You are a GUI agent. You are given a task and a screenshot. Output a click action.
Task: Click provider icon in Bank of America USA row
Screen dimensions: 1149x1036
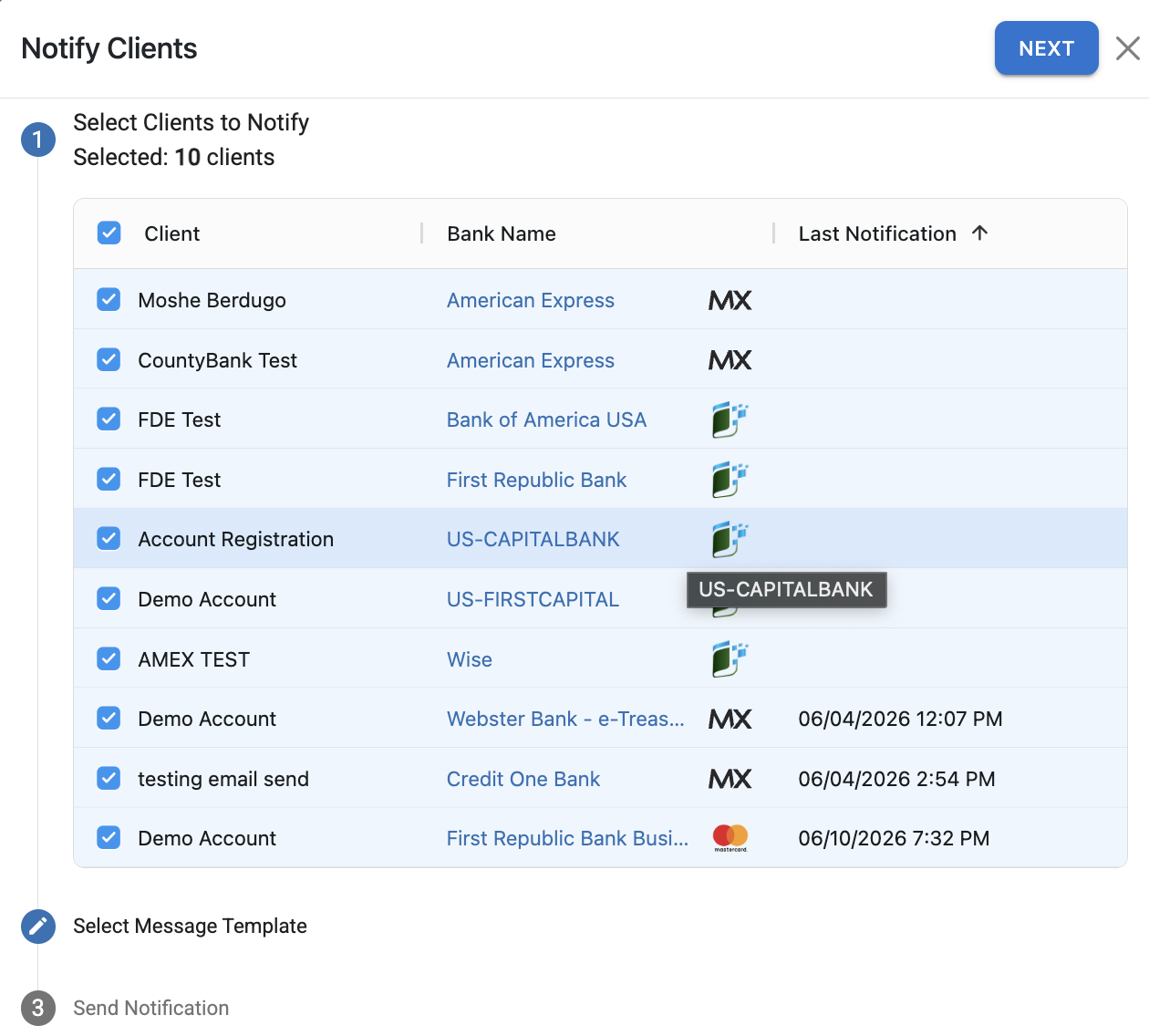730,420
